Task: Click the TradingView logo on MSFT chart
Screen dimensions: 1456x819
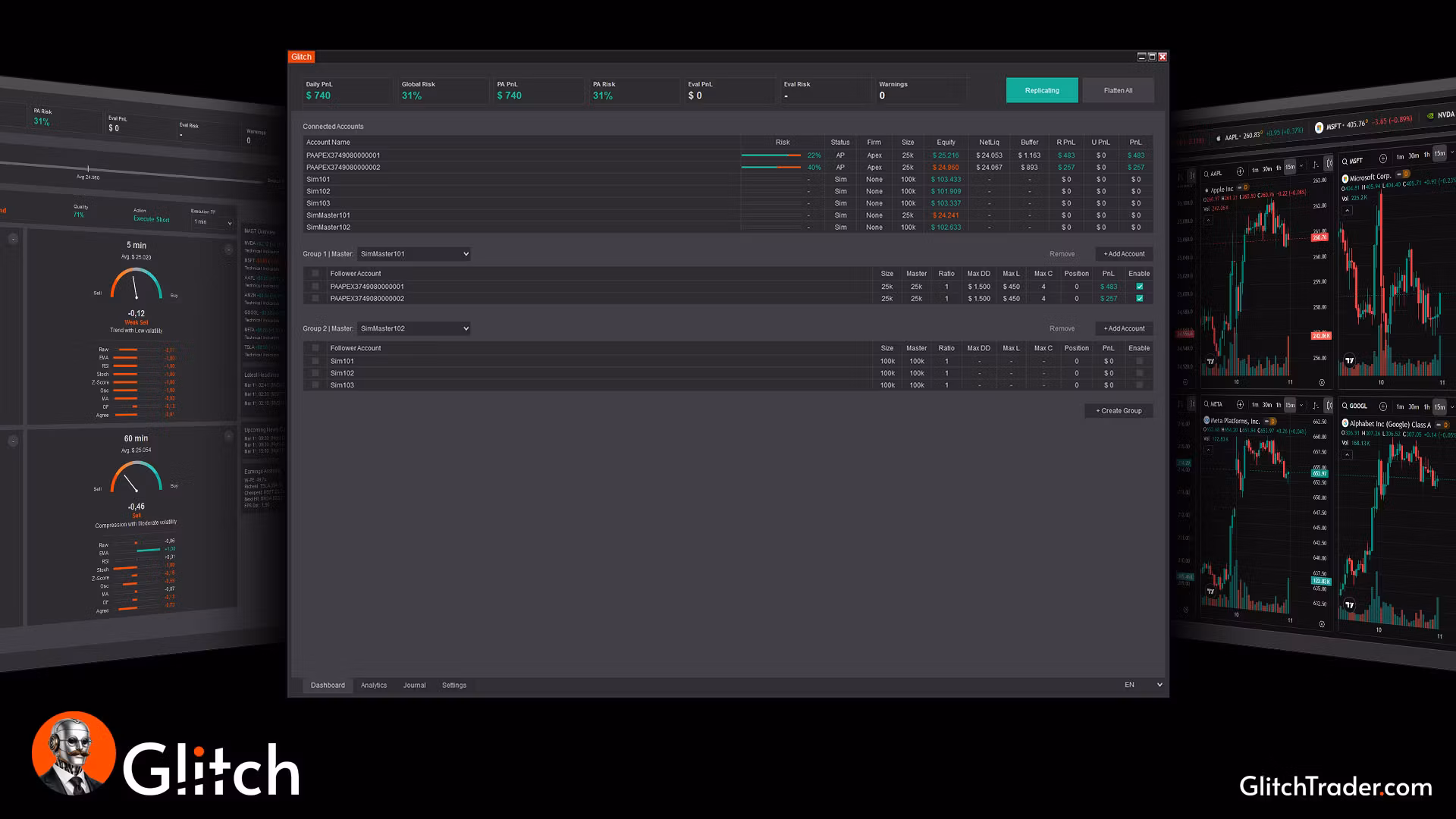Action: tap(1350, 361)
